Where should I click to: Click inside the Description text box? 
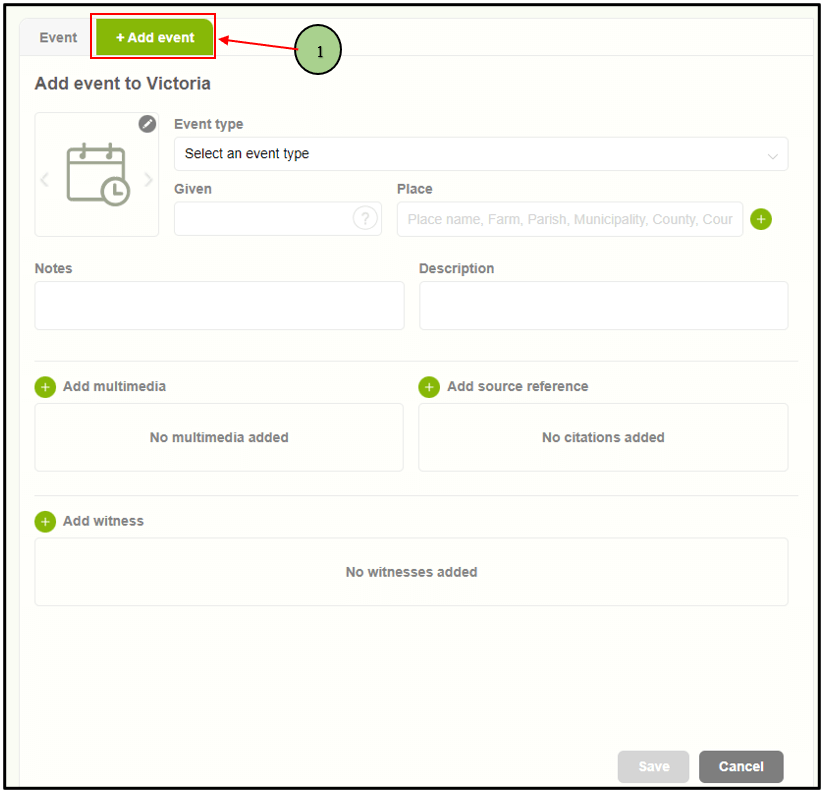[603, 305]
